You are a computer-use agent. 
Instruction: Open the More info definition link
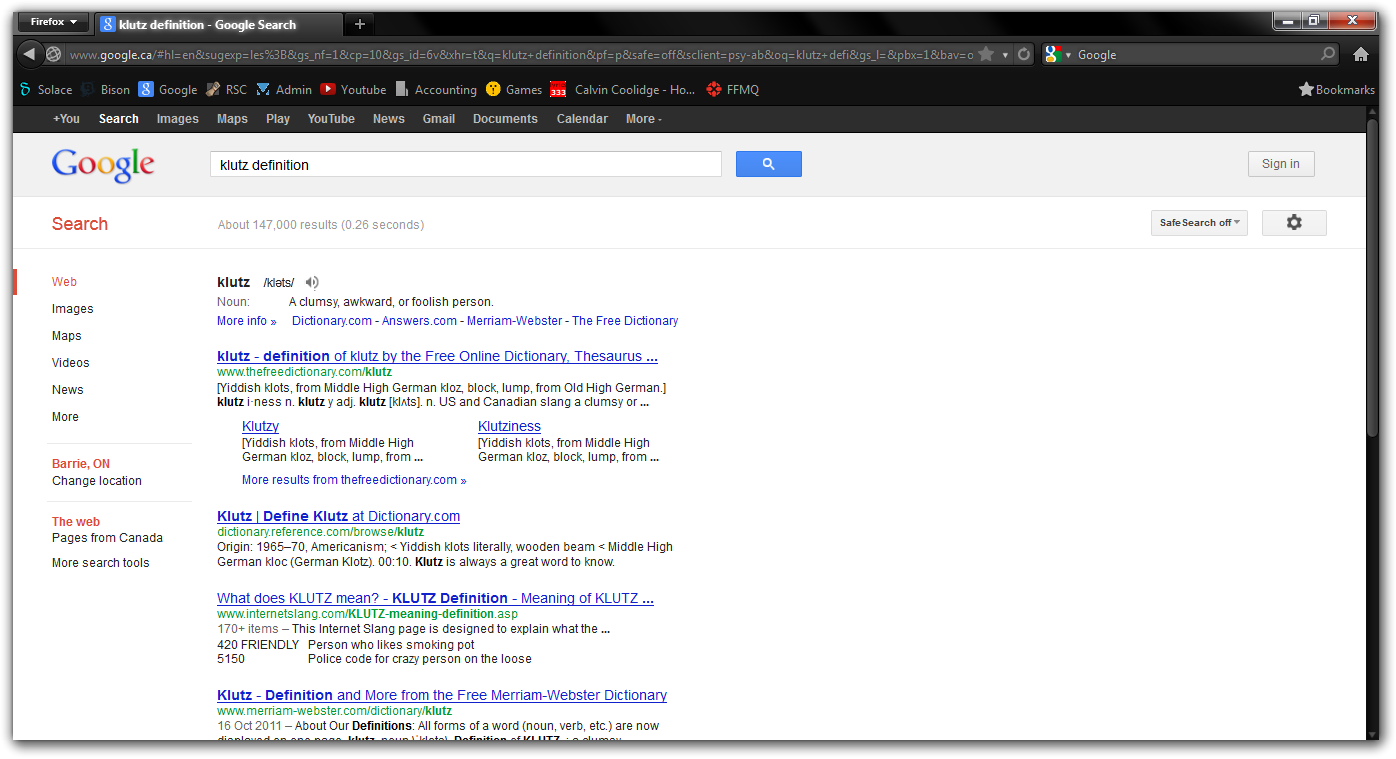click(246, 321)
